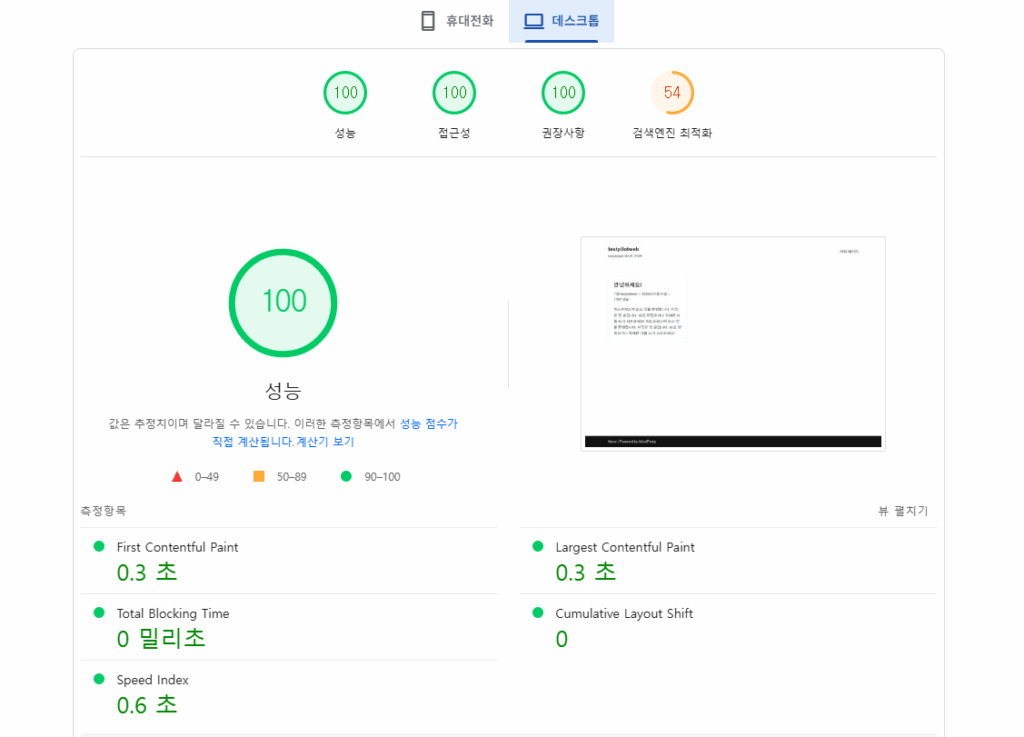The image size is (1024, 737).
Task: Open the 접근성 score gauge
Action: pyautogui.click(x=454, y=93)
